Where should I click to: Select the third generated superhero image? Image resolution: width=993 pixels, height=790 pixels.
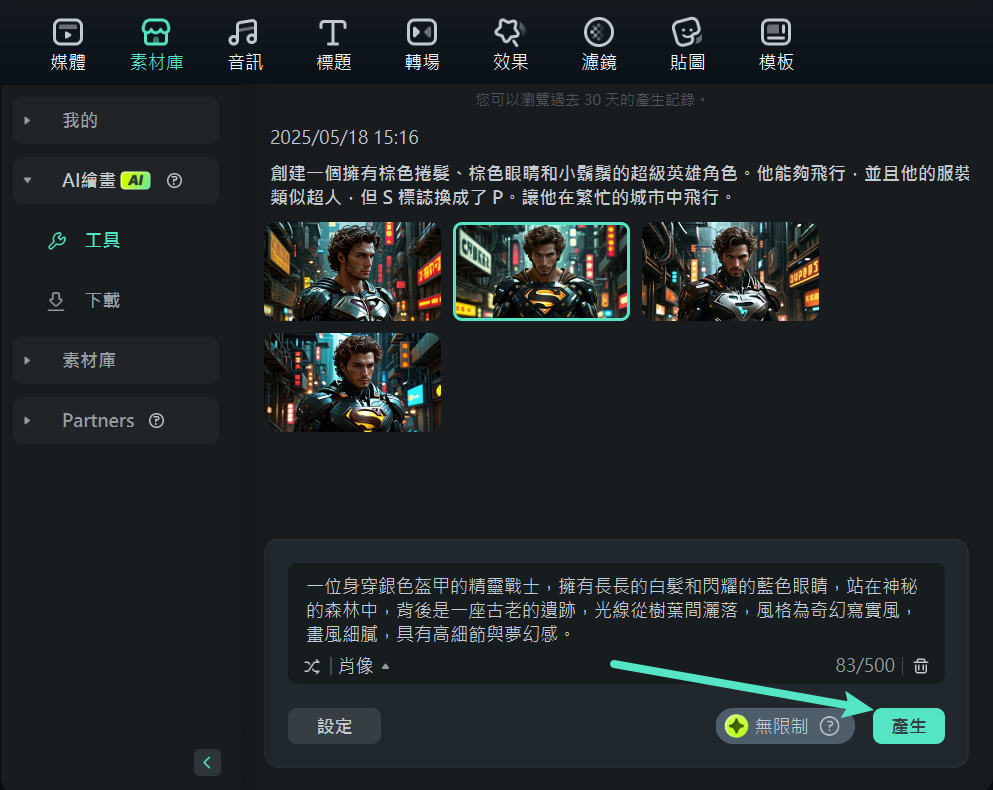coord(730,271)
